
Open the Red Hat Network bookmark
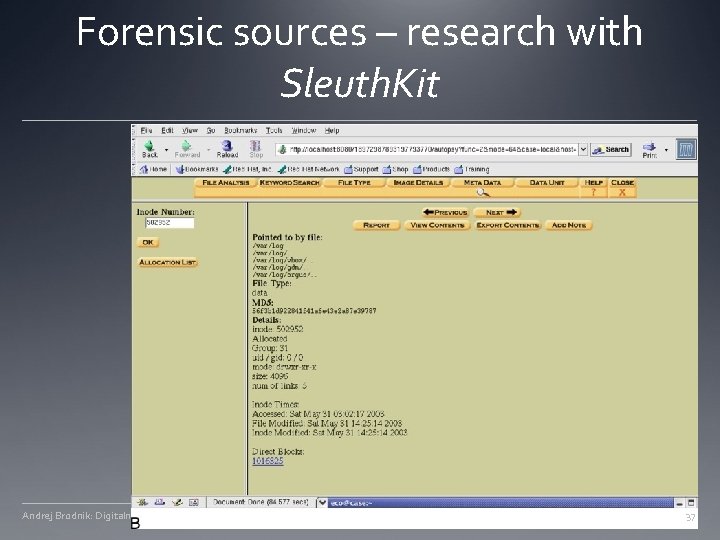[309, 169]
